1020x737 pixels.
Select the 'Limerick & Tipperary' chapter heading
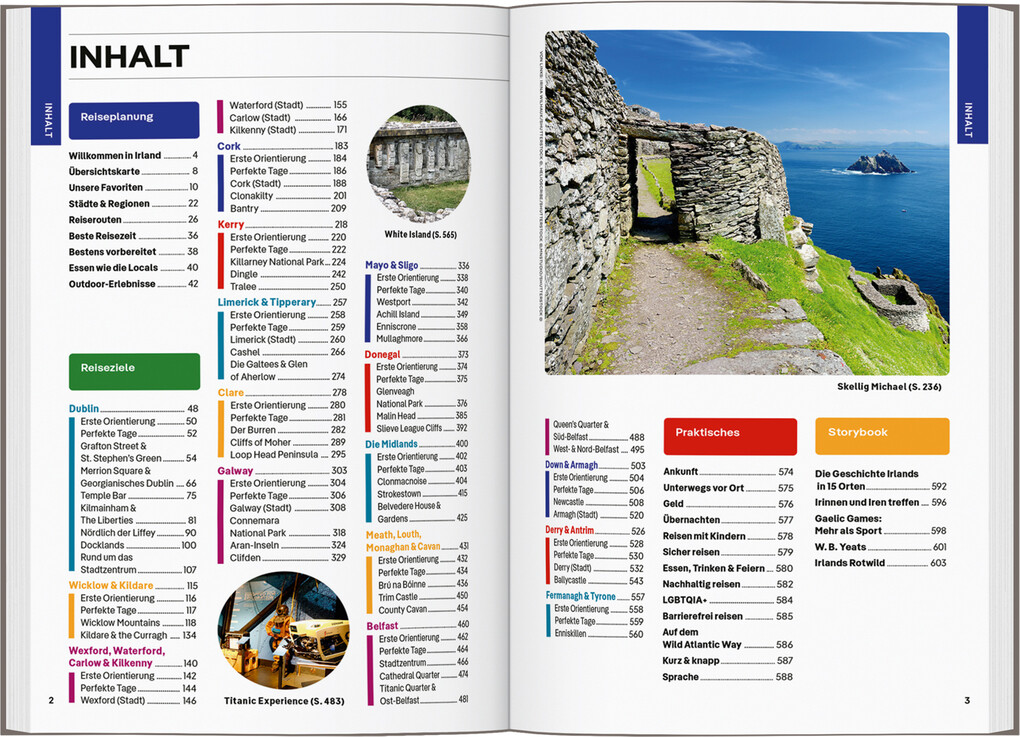pos(282,302)
